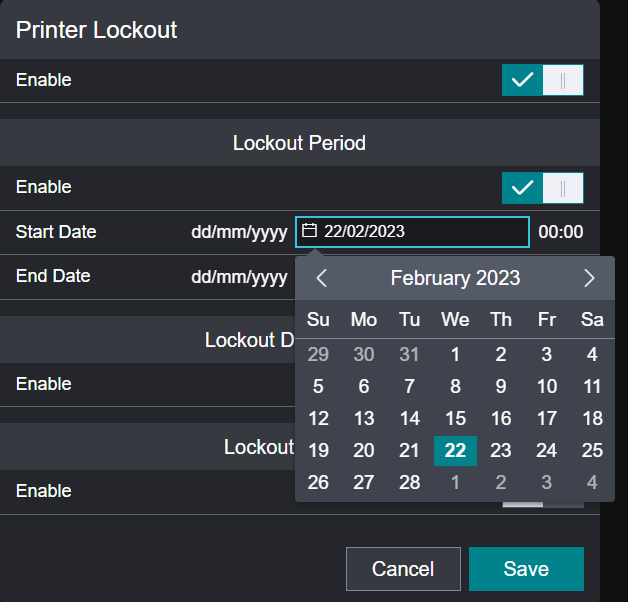Image resolution: width=628 pixels, height=602 pixels.
Task: Cancel the printer lockout dialog
Action: click(x=403, y=569)
